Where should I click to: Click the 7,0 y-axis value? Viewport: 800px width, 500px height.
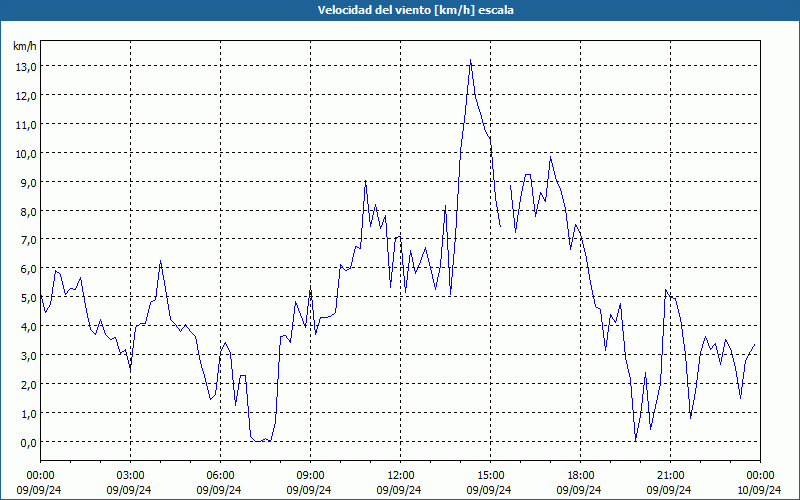29,240
